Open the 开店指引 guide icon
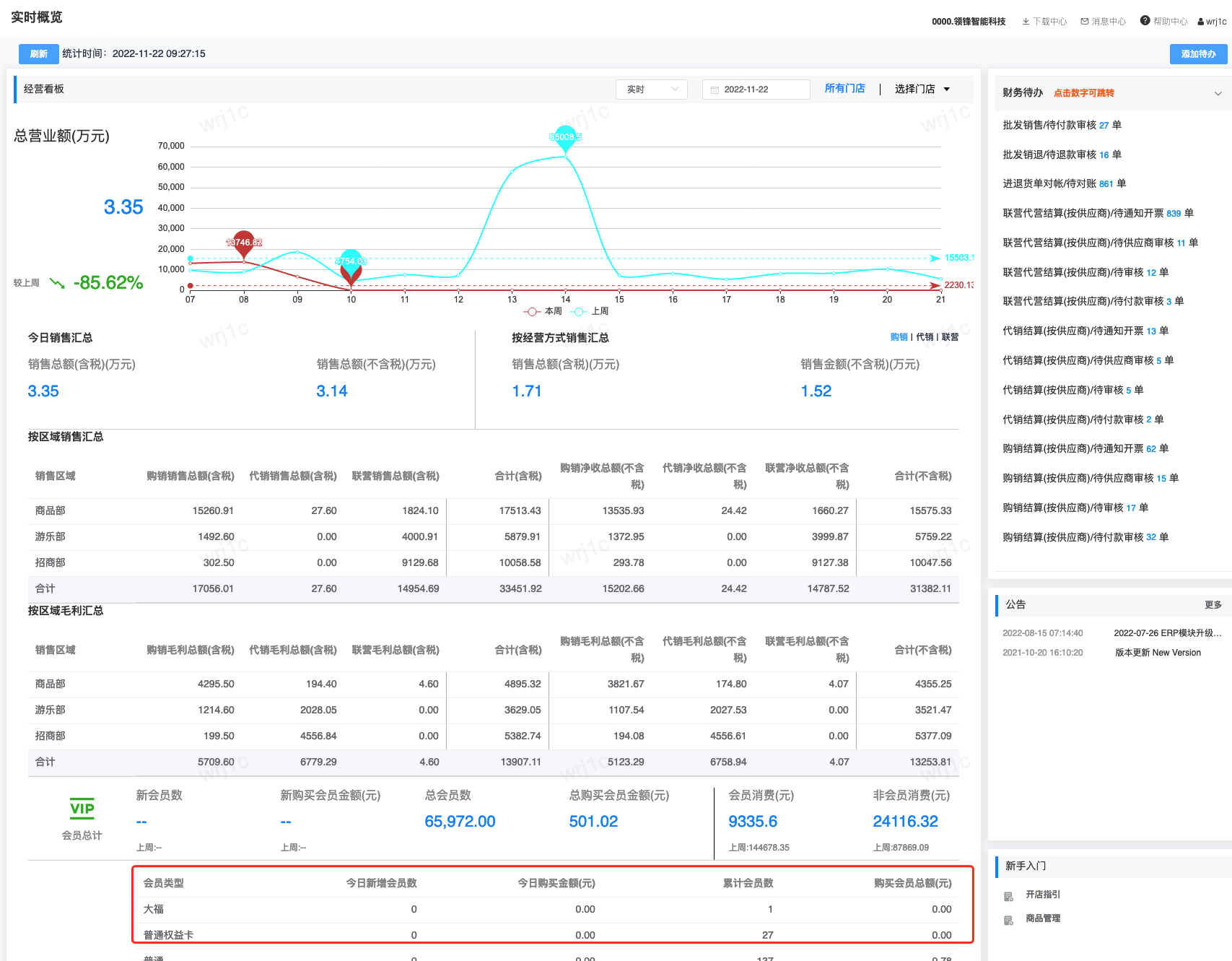 tap(1009, 896)
